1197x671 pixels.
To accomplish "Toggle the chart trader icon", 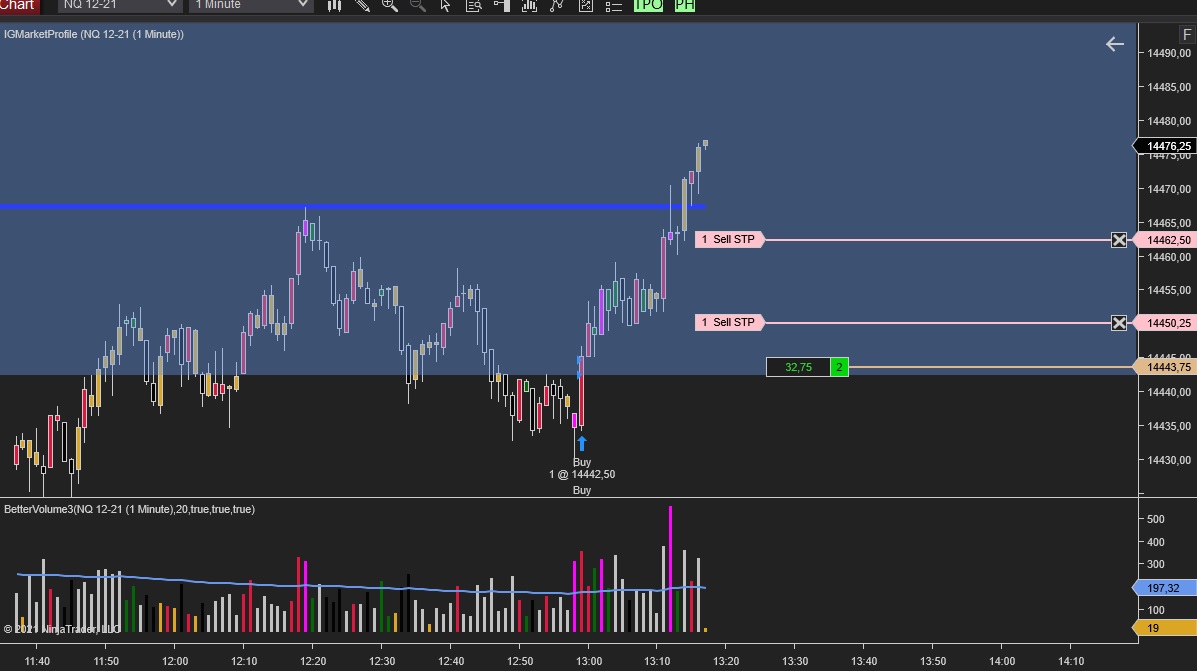I will 502,5.
